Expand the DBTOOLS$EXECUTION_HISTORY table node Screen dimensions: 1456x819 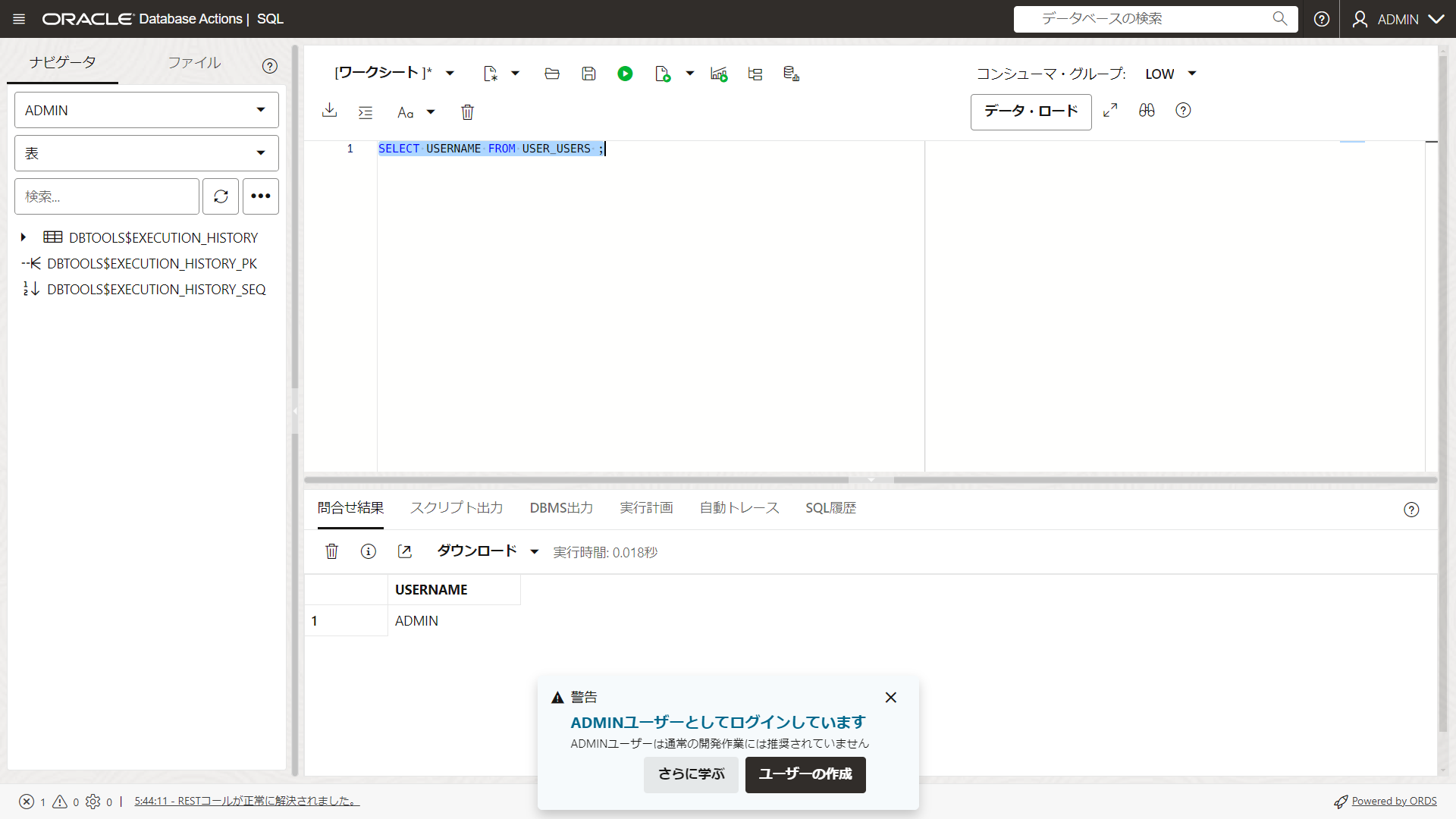tap(23, 237)
